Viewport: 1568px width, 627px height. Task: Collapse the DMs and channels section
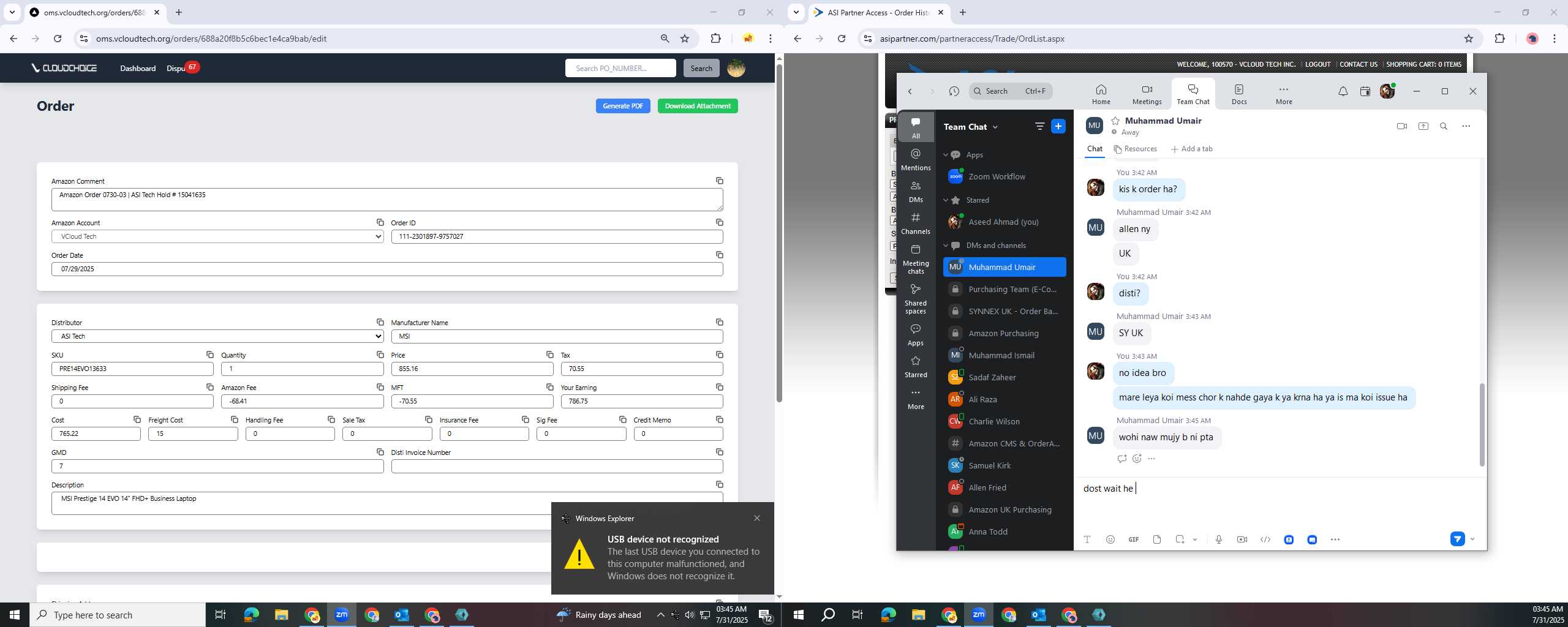(x=945, y=246)
